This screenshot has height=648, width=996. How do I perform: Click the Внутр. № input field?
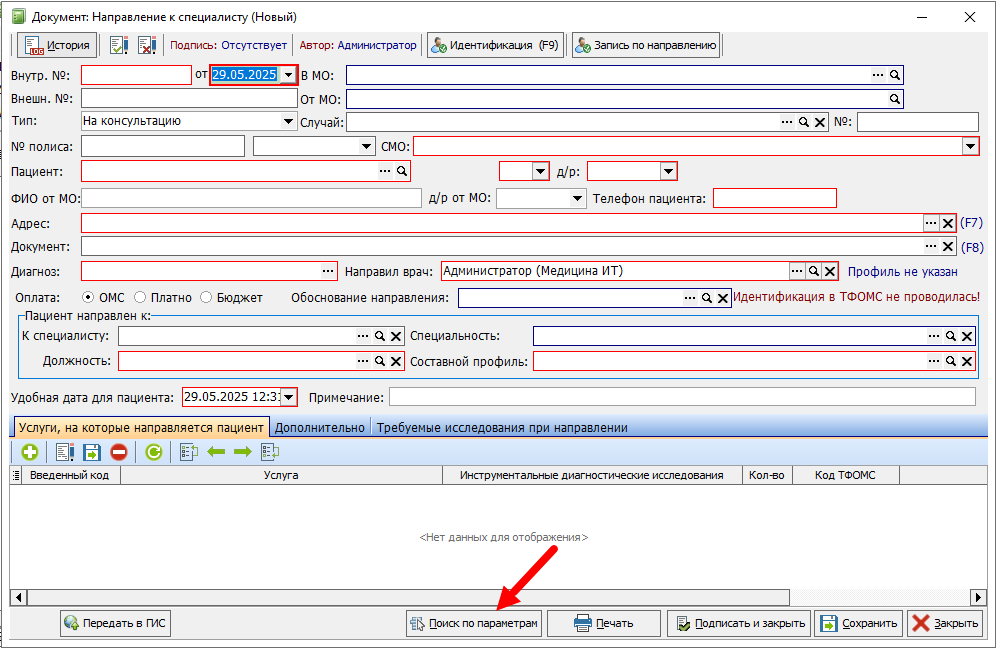136,75
